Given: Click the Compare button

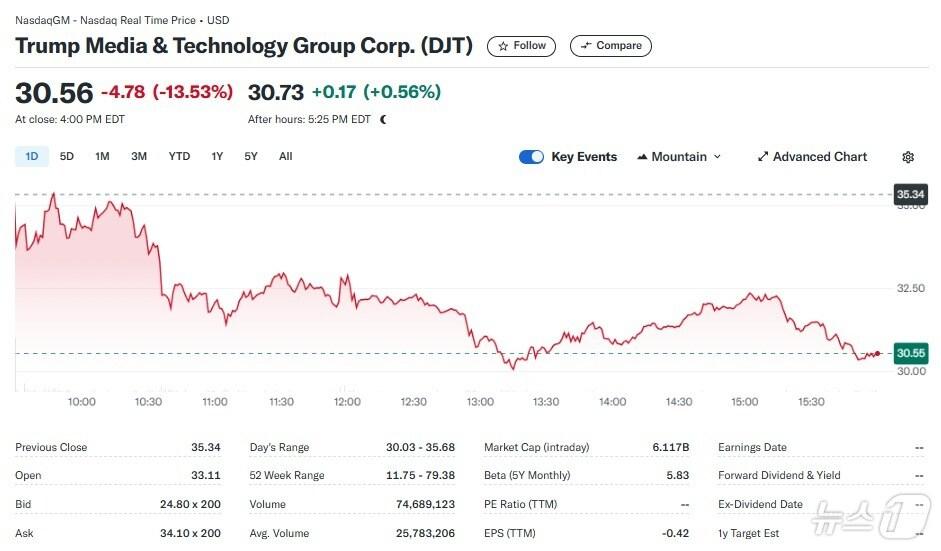Looking at the screenshot, I should click(610, 46).
